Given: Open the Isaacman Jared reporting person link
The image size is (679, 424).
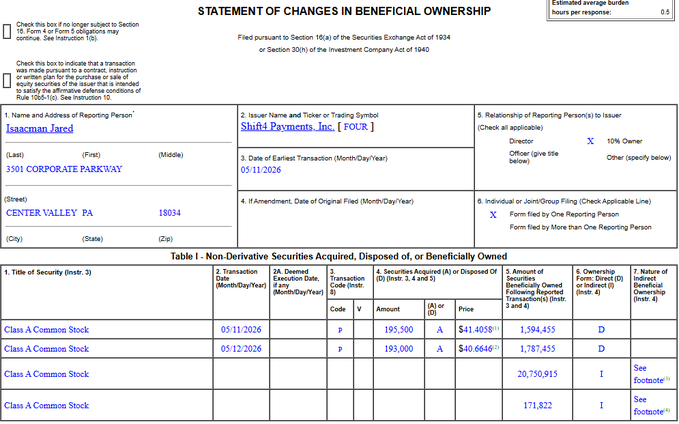Looking at the screenshot, I should point(39,129).
